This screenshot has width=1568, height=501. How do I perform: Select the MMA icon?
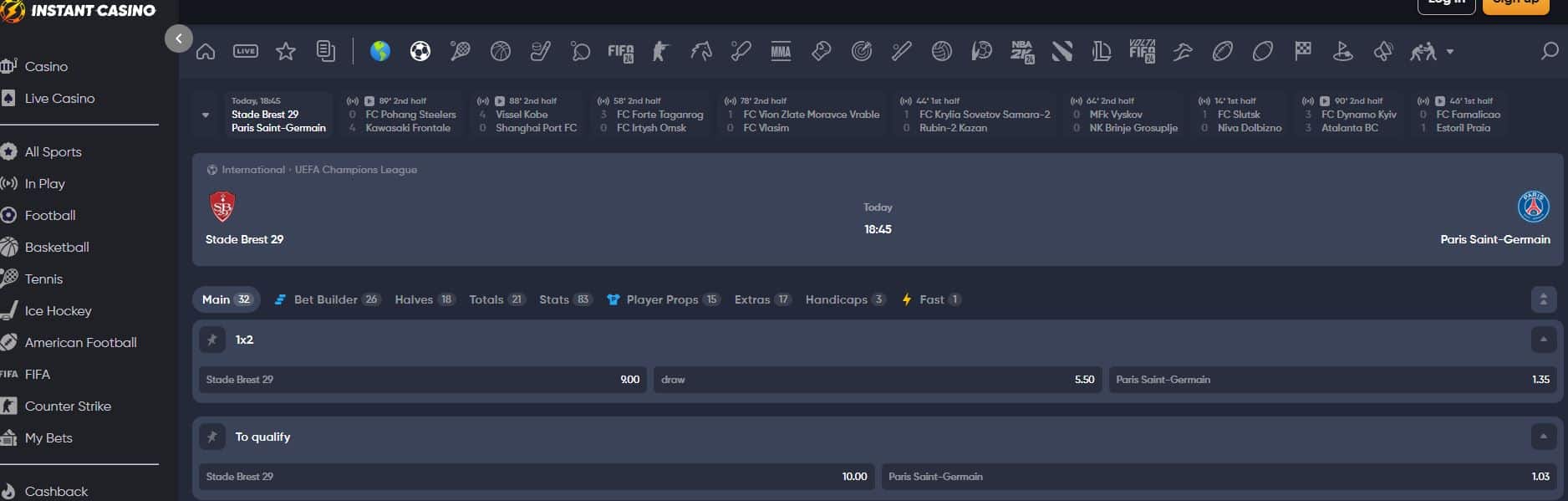[x=781, y=52]
